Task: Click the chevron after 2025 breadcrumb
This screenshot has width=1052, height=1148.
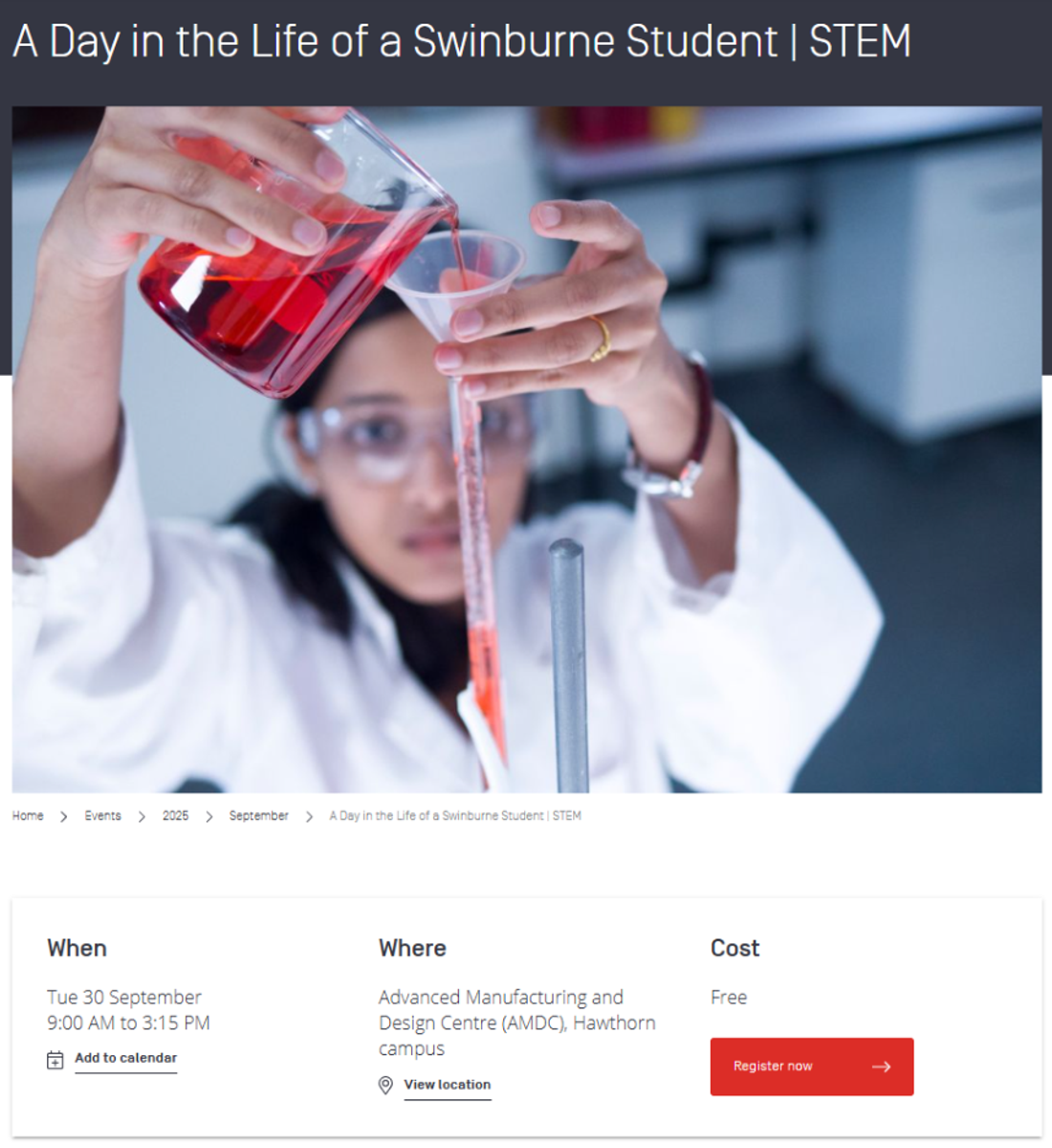Action: click(x=208, y=817)
